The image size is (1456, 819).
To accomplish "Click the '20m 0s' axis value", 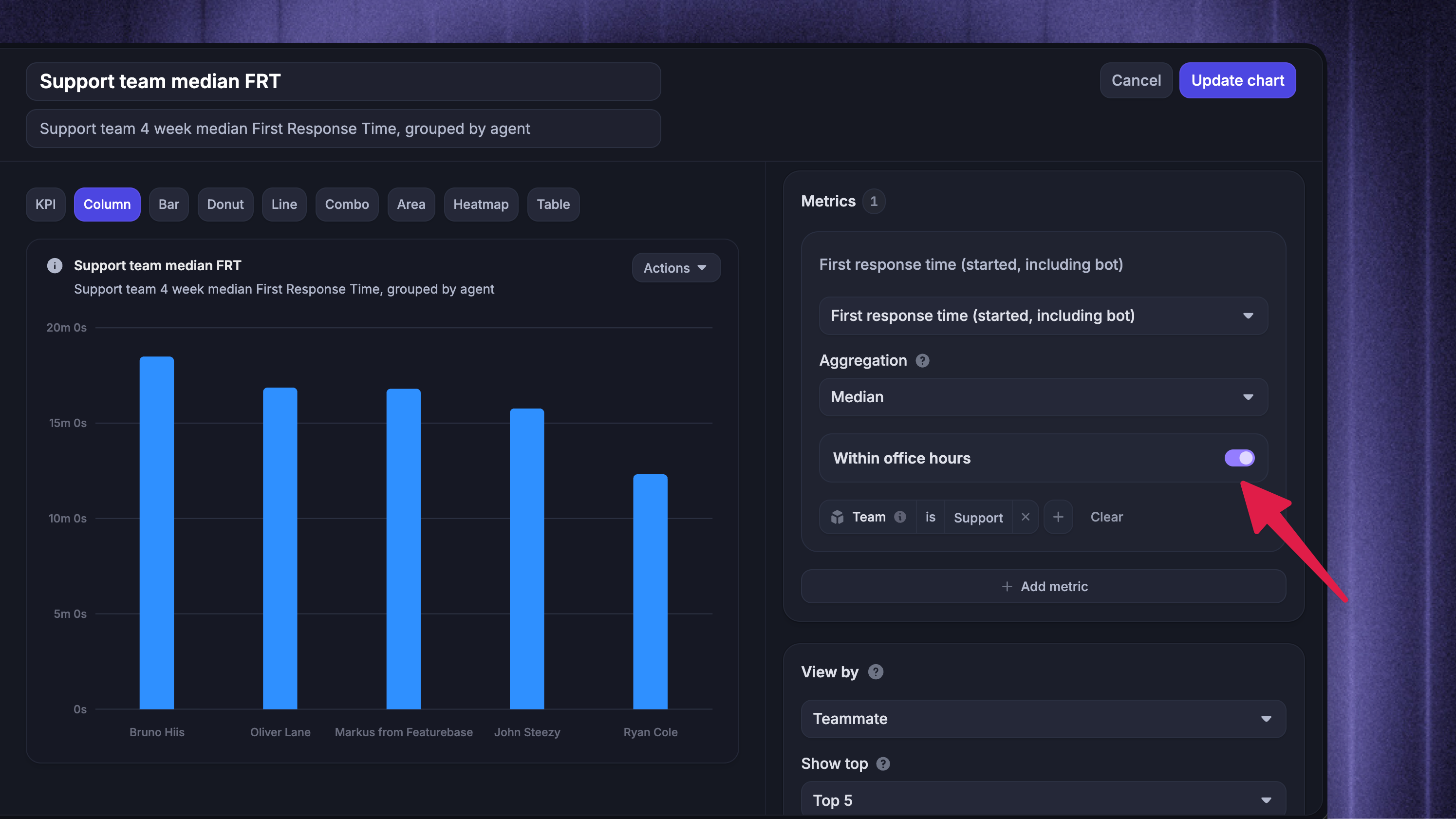I will pos(67,328).
